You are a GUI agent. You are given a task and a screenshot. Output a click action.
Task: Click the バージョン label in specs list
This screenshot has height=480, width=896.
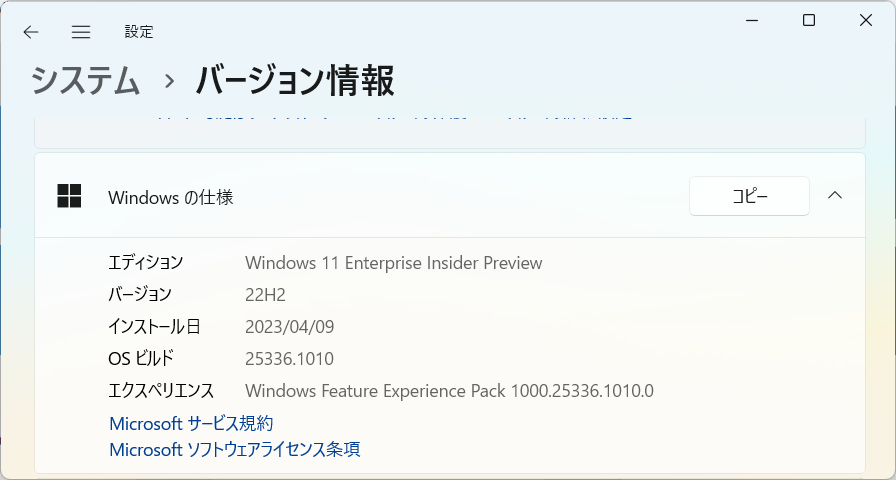click(x=140, y=294)
